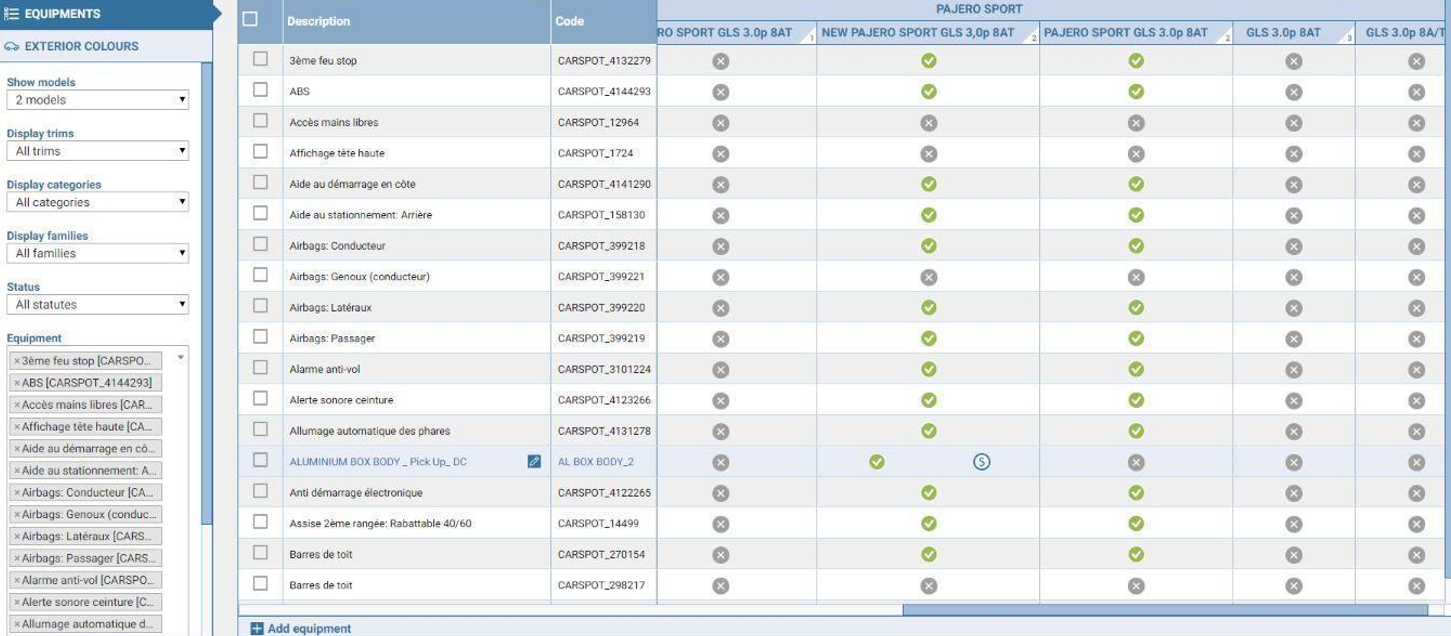The height and width of the screenshot is (636, 1451).
Task: Click the AL BOX BODY_2 code link
Action: point(596,462)
